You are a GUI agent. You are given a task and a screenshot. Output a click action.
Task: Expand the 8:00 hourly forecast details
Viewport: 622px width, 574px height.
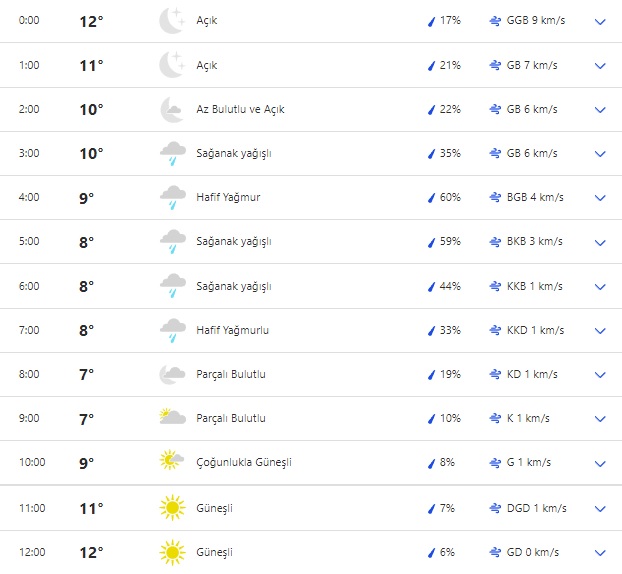(x=600, y=375)
